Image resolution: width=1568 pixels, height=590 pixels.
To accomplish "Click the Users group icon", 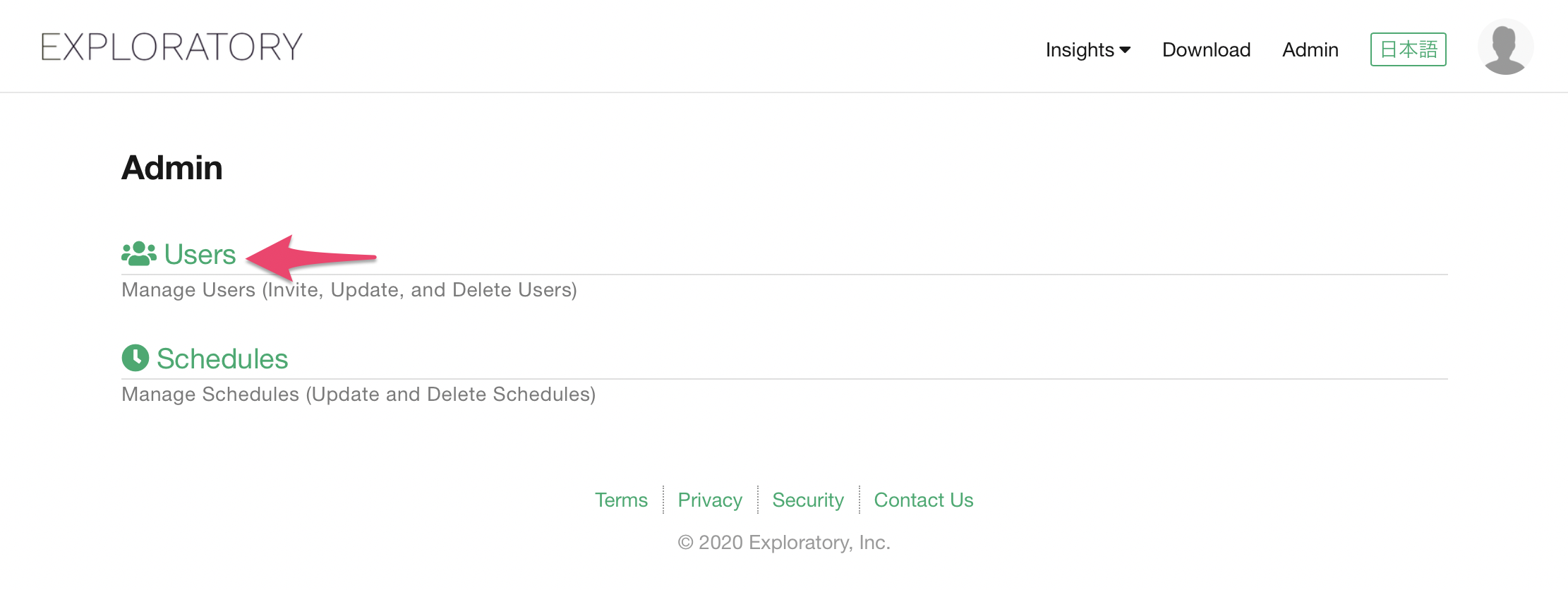I will [x=138, y=254].
